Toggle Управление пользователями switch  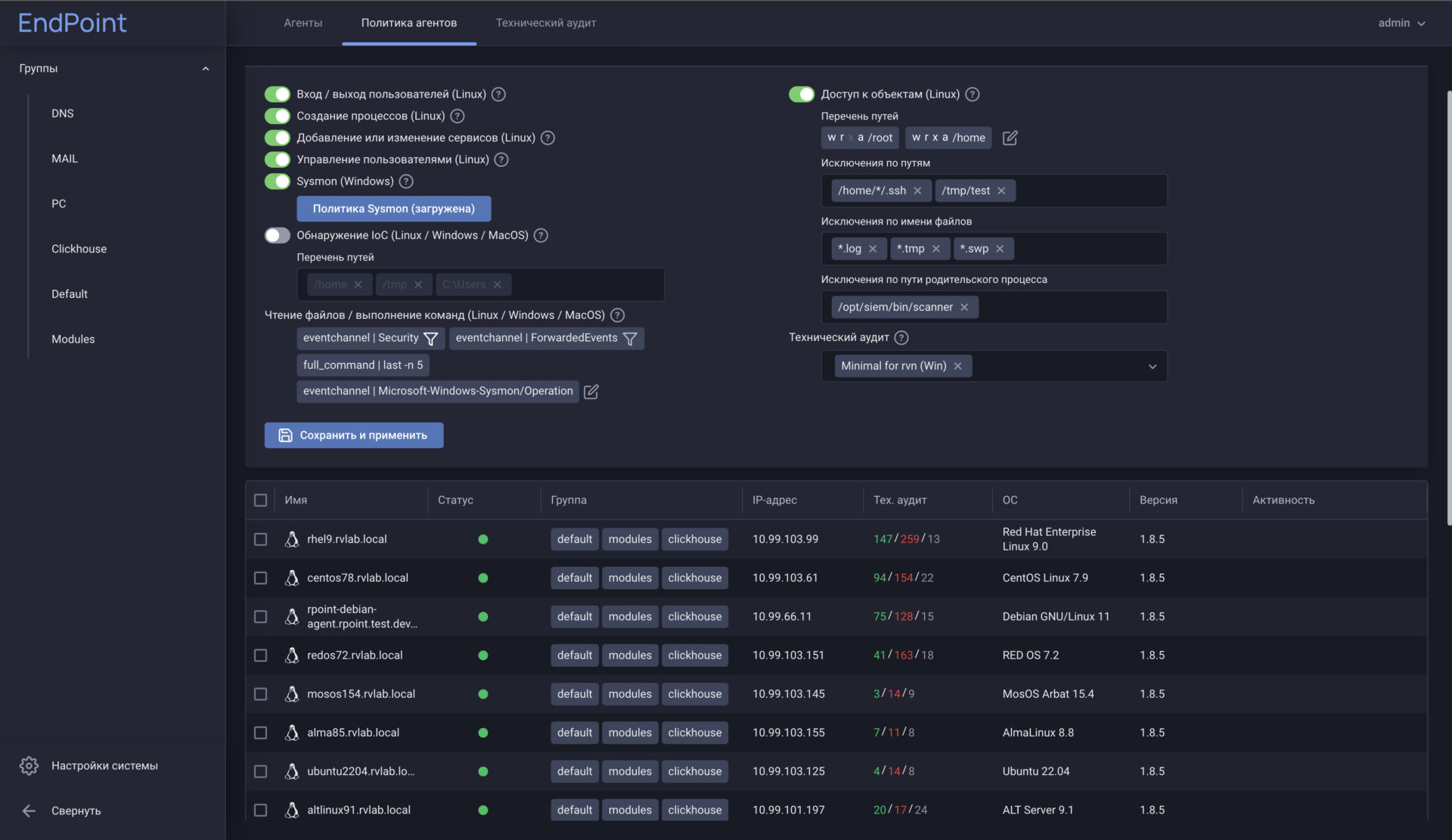click(278, 160)
